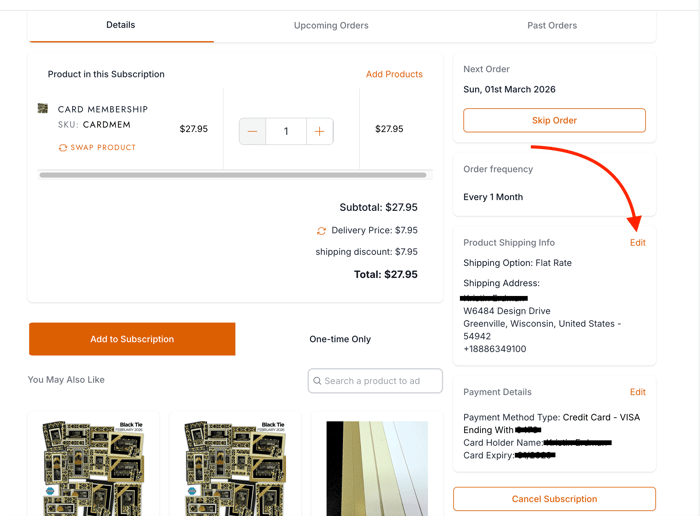This screenshot has width=700, height=516.
Task: Select the Details tab
Action: (x=121, y=25)
